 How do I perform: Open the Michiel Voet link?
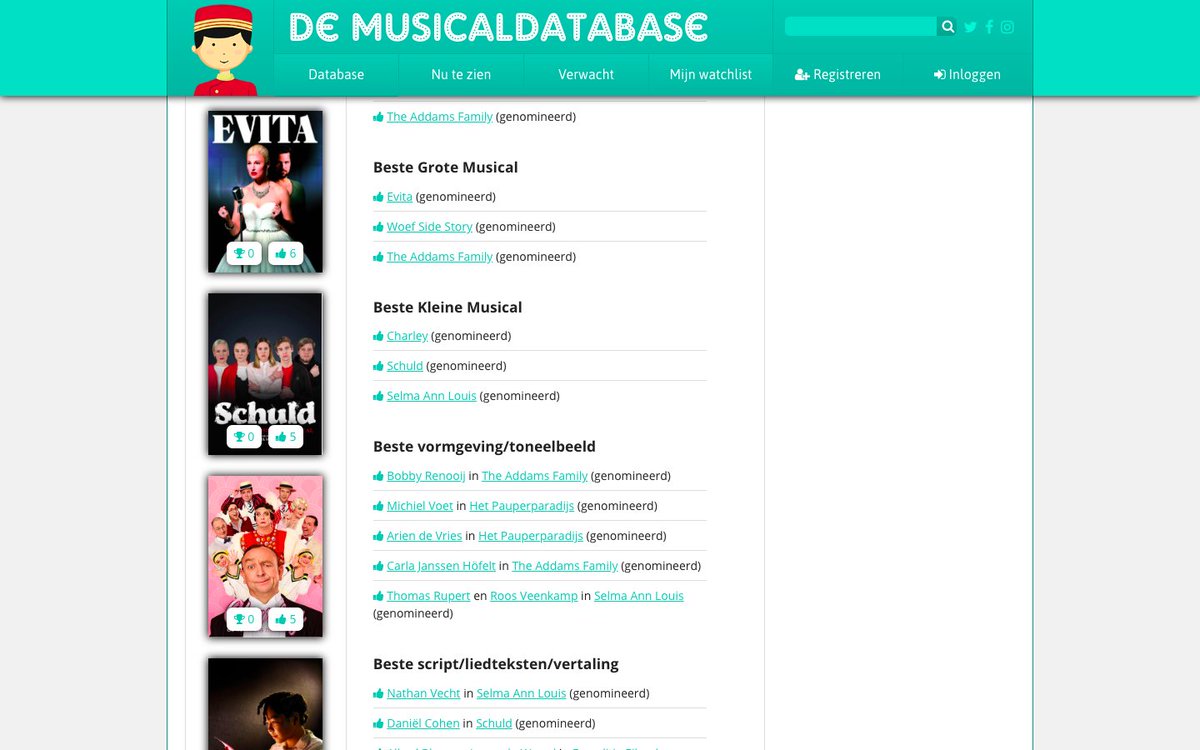click(x=420, y=506)
